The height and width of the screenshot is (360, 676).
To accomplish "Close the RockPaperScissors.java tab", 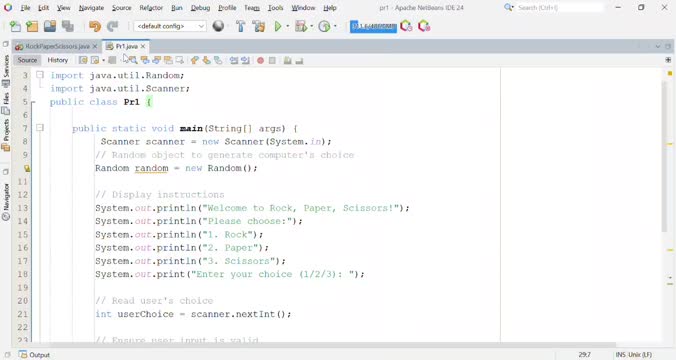I will [x=95, y=46].
